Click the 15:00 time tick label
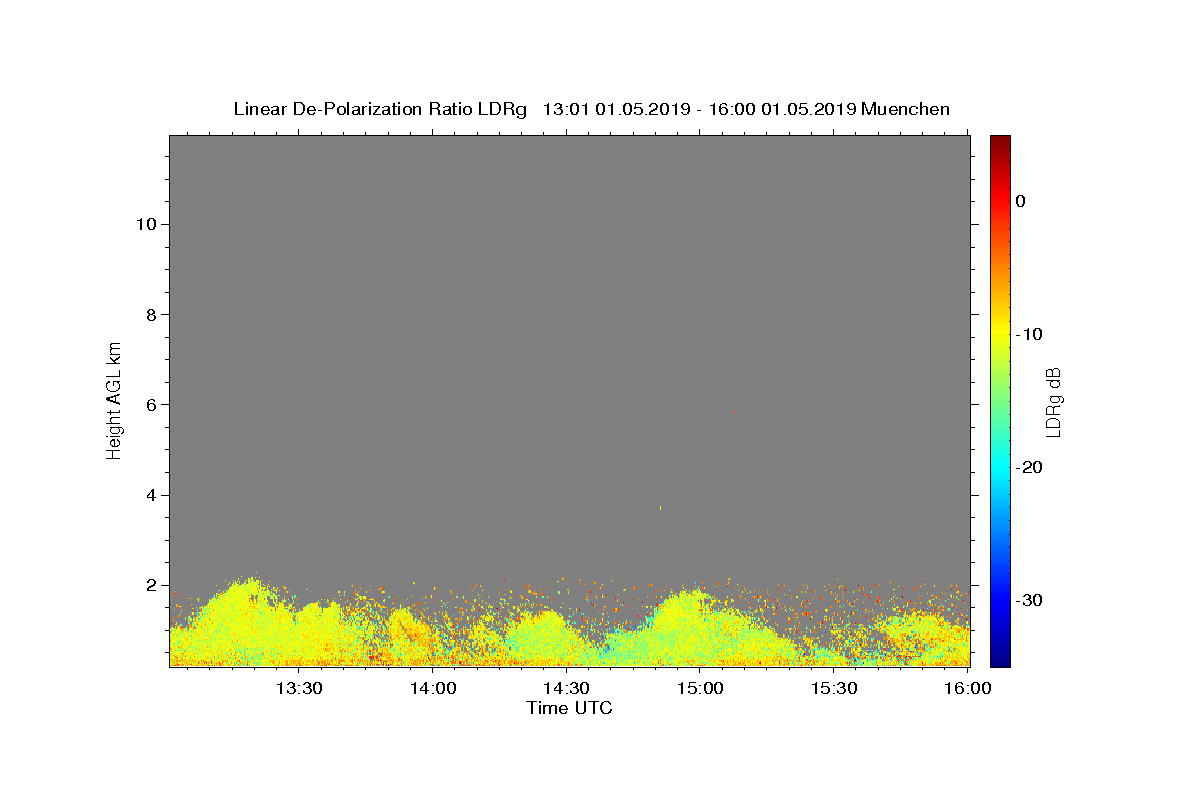 tap(700, 688)
